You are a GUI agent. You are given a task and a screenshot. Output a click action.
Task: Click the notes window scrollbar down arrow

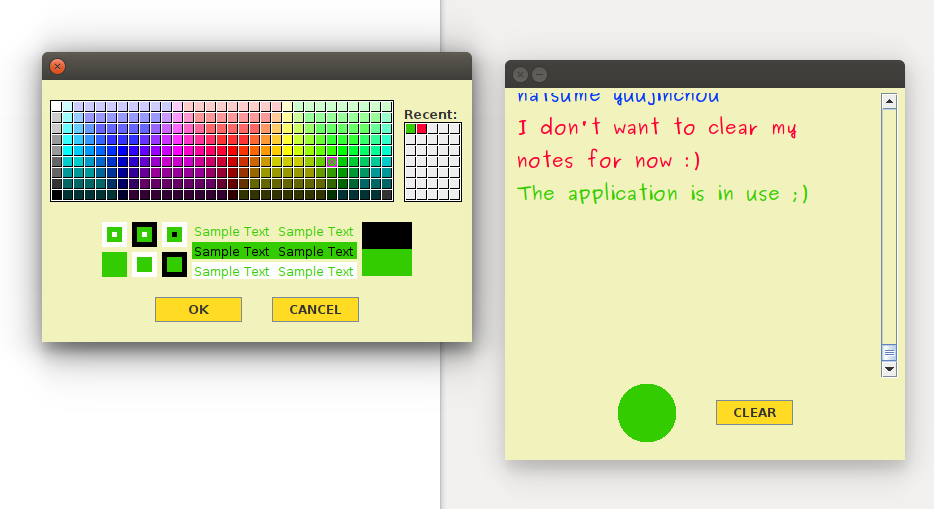coord(889,369)
